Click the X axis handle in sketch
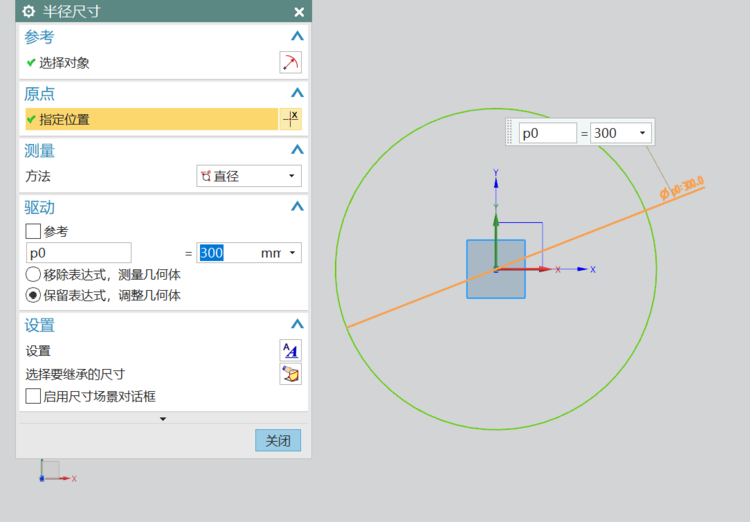 click(582, 269)
